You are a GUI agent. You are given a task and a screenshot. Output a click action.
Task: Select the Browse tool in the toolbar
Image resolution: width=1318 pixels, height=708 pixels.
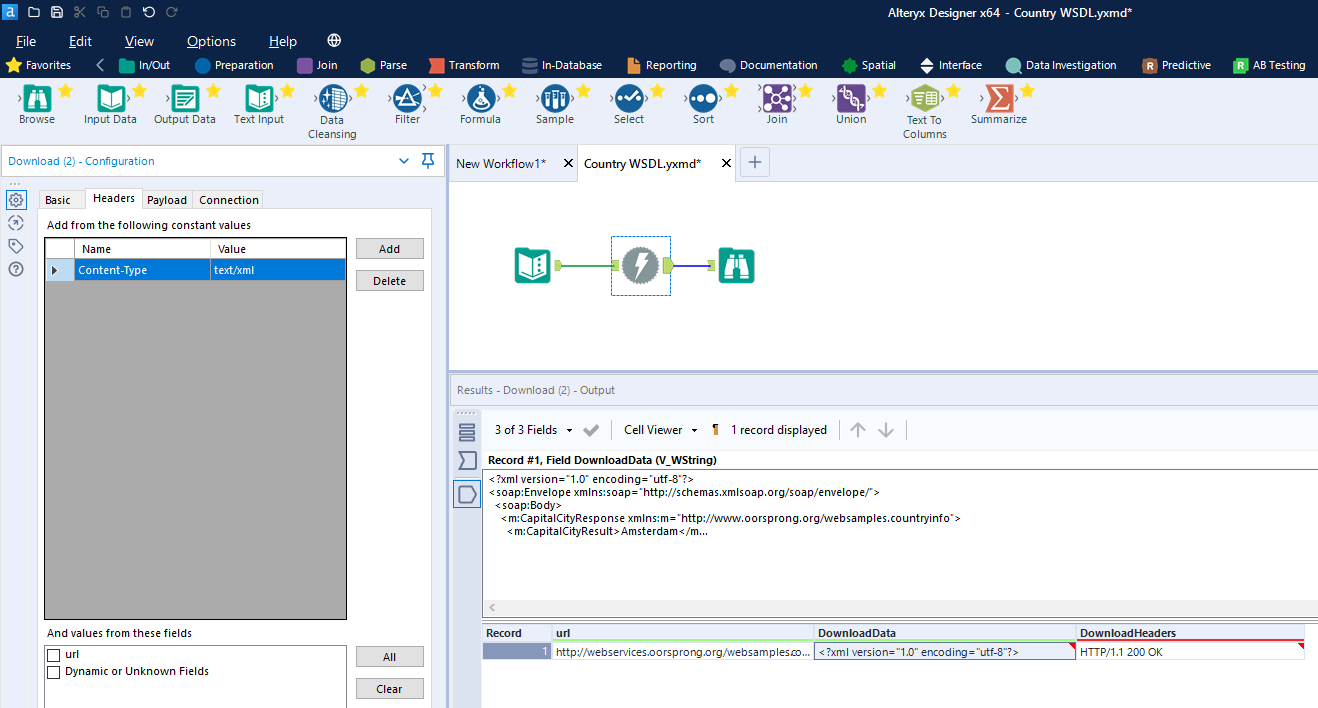[36, 100]
